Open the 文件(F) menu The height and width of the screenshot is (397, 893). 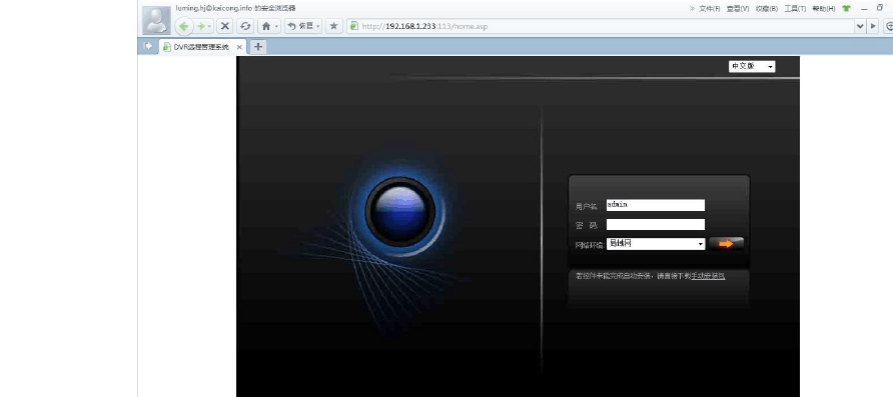[709, 9]
